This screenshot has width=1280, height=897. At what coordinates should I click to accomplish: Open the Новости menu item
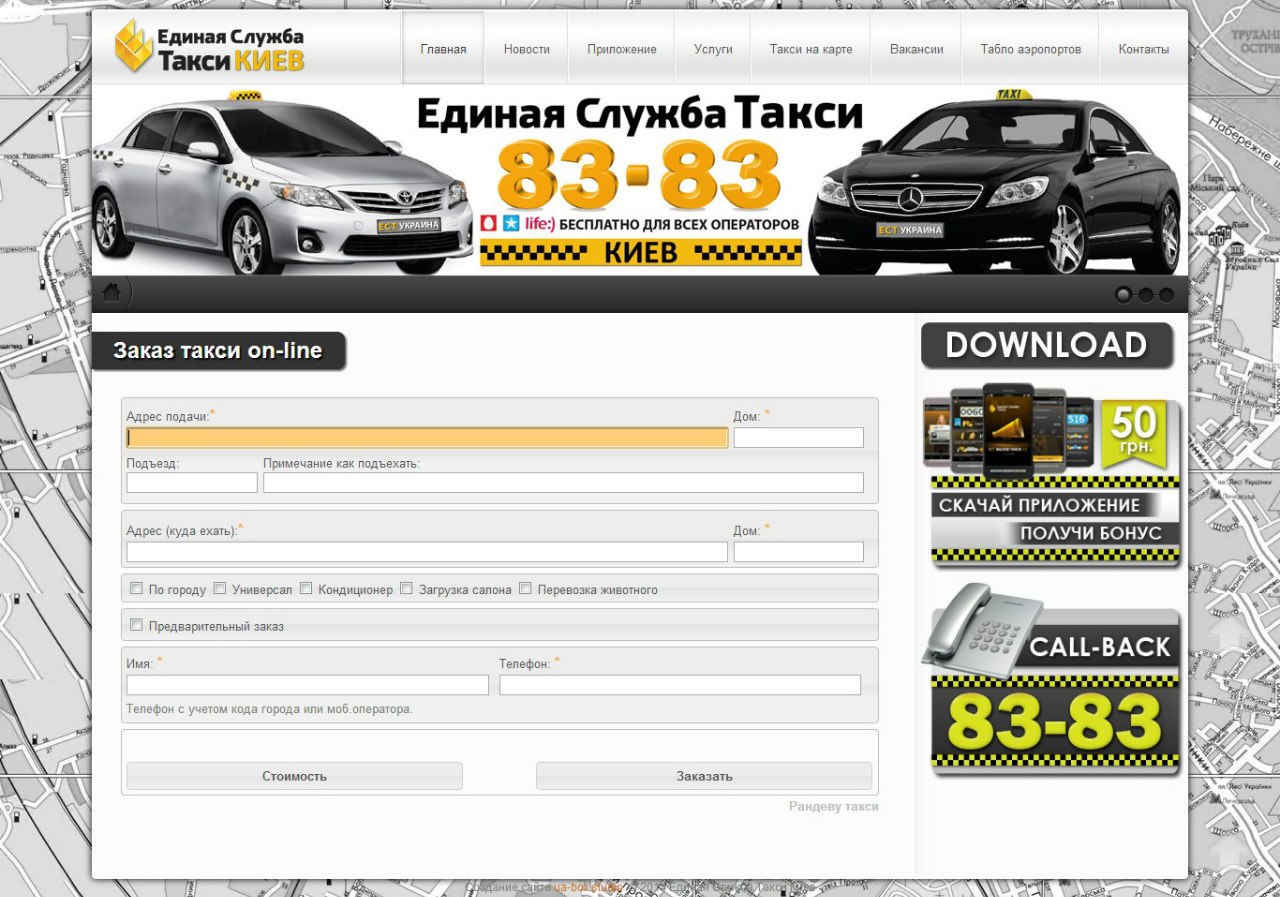[527, 49]
